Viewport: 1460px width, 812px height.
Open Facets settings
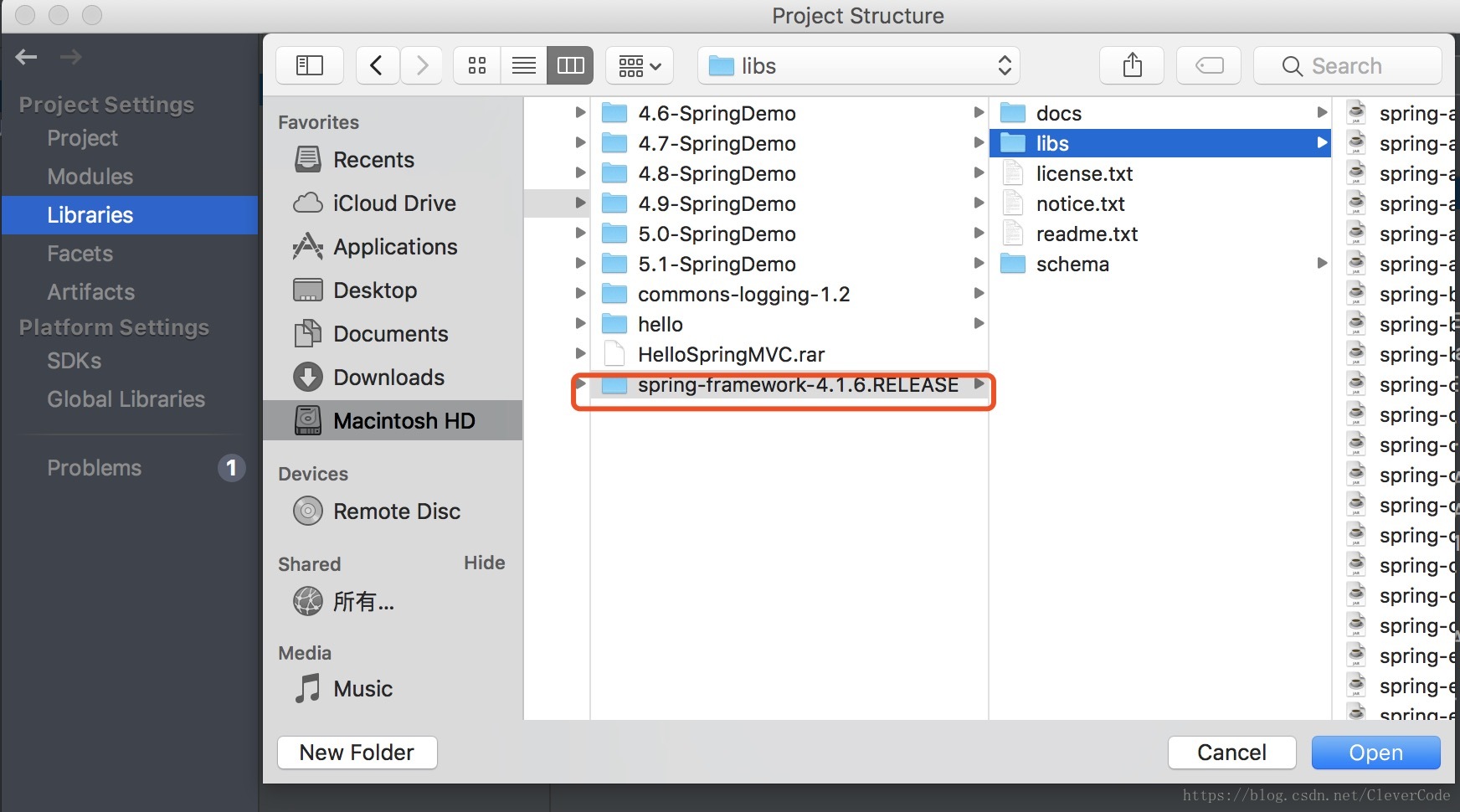tap(80, 254)
